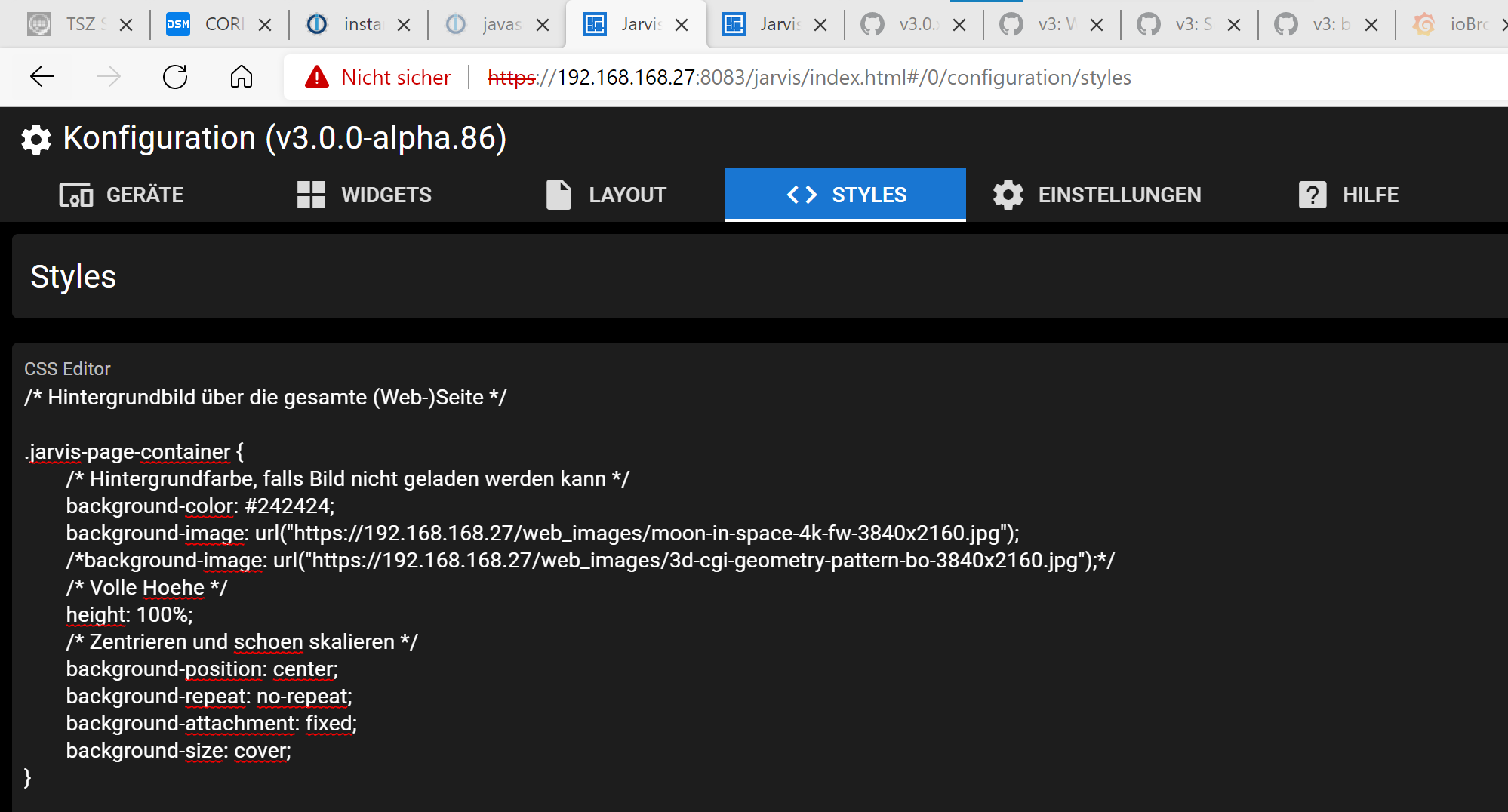Click the Styles panel heading

point(73,276)
